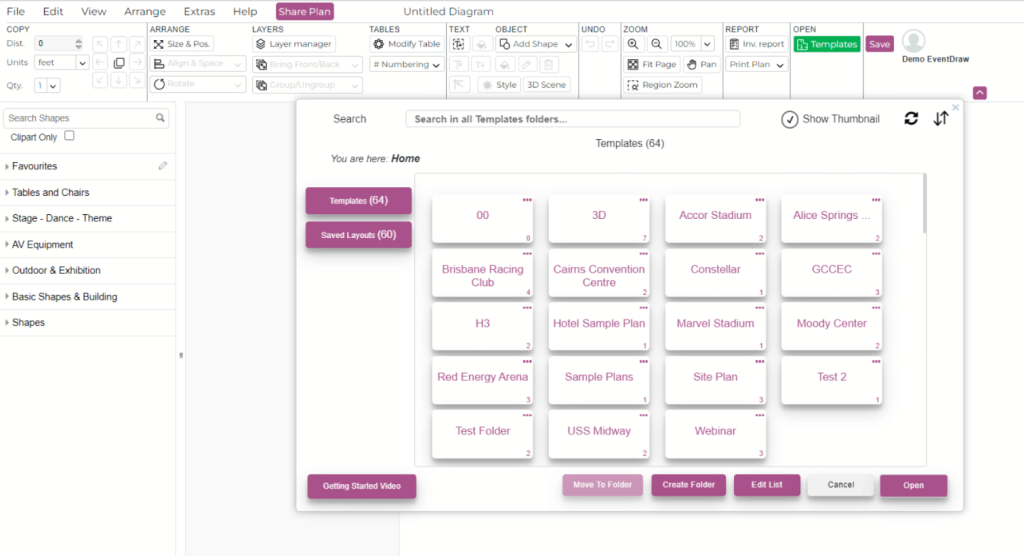Viewport: 1024px width, 556px height.
Task: Click the text box tool icon
Action: 458,44
